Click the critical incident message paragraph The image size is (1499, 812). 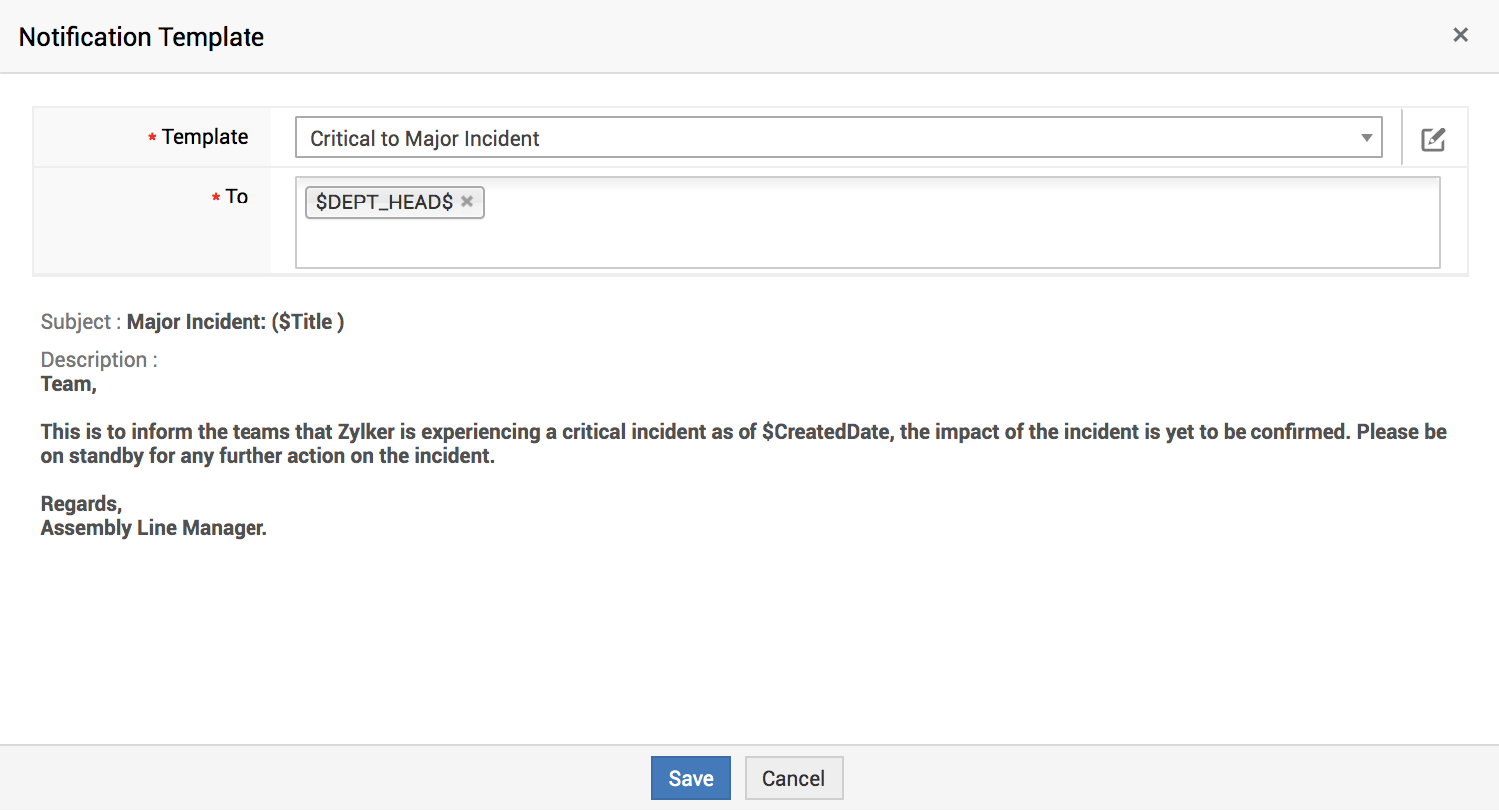[599, 444]
